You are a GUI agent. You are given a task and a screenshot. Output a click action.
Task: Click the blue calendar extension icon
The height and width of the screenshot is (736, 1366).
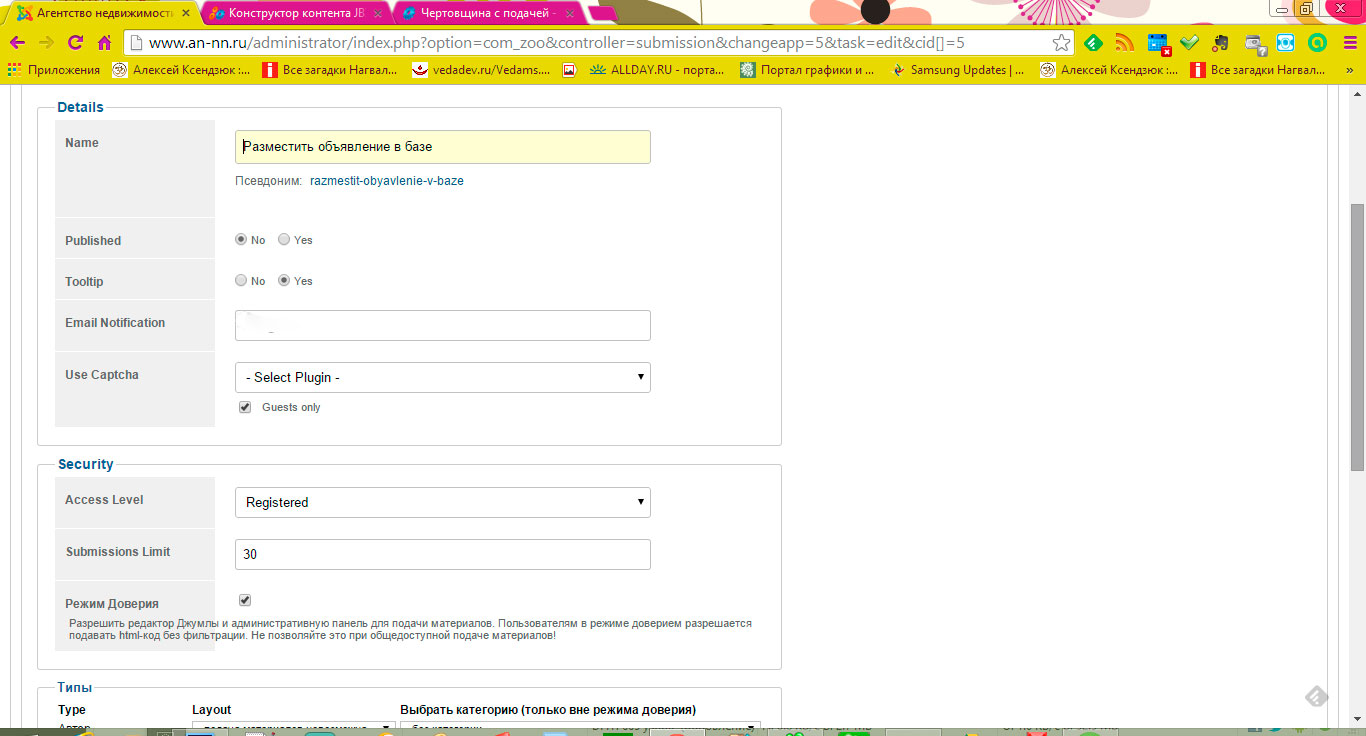click(x=1157, y=43)
